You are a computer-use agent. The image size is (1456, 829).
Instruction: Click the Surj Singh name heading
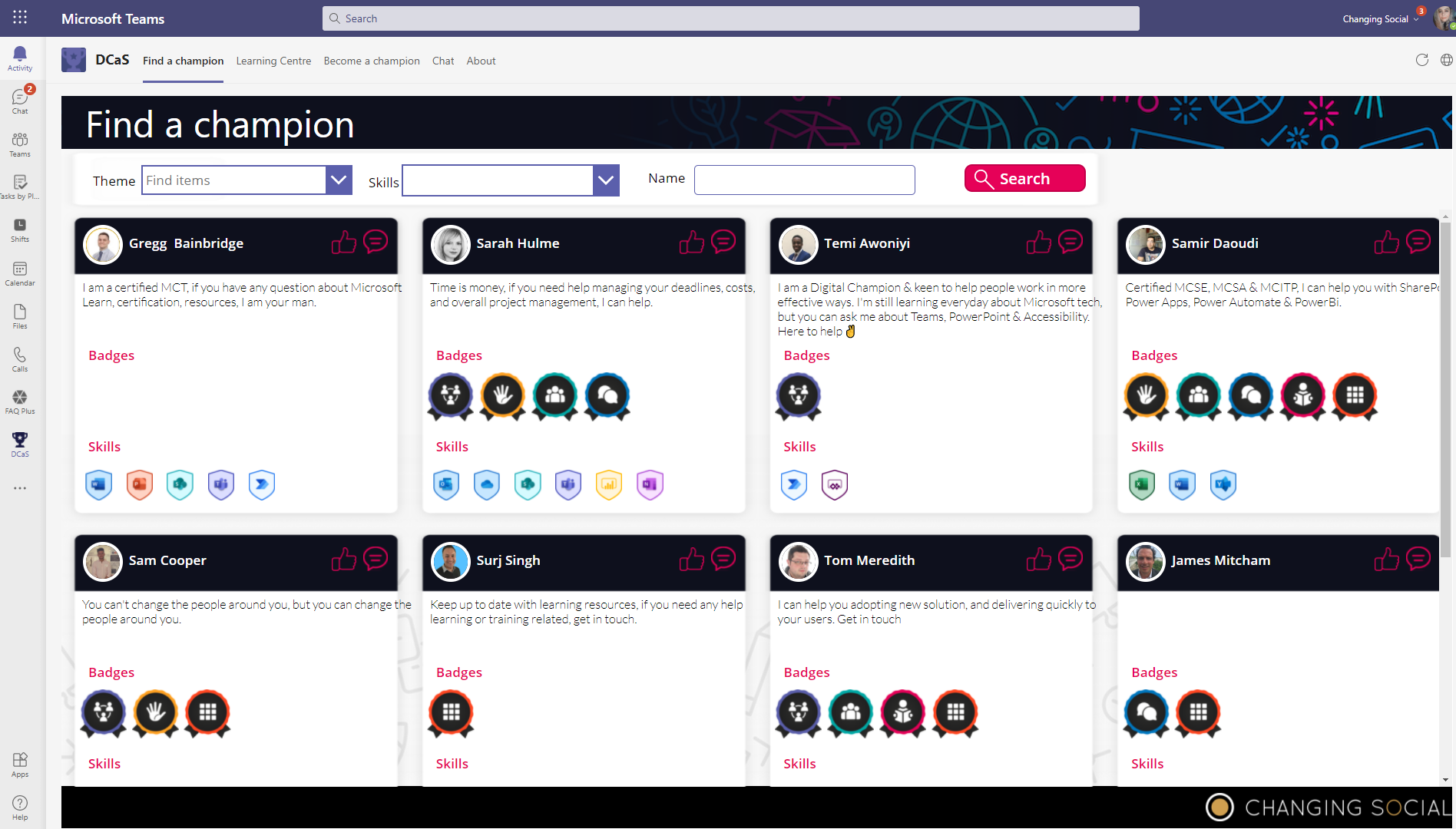508,560
